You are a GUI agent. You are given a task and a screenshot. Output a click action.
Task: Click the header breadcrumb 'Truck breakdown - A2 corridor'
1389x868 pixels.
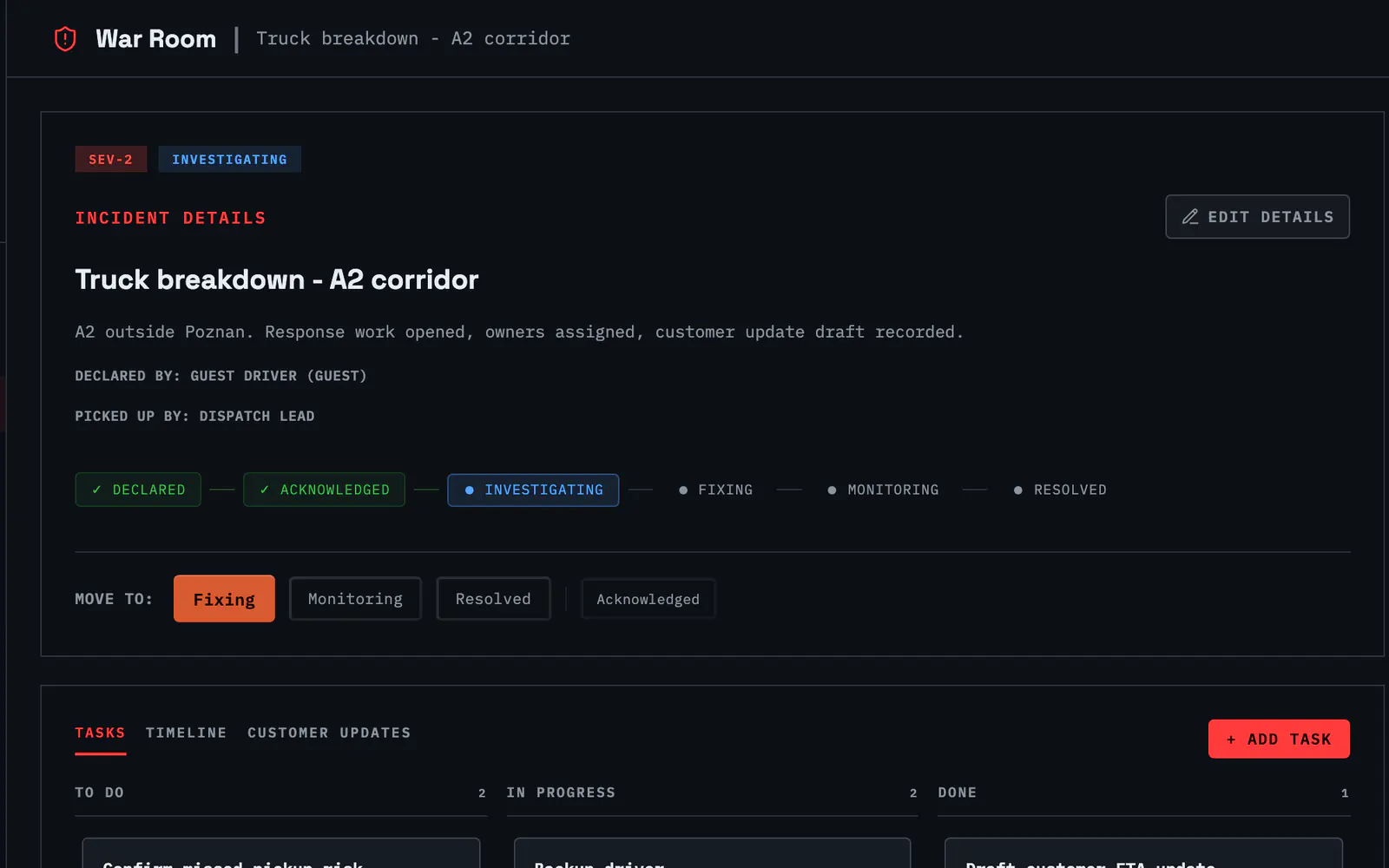point(413,38)
